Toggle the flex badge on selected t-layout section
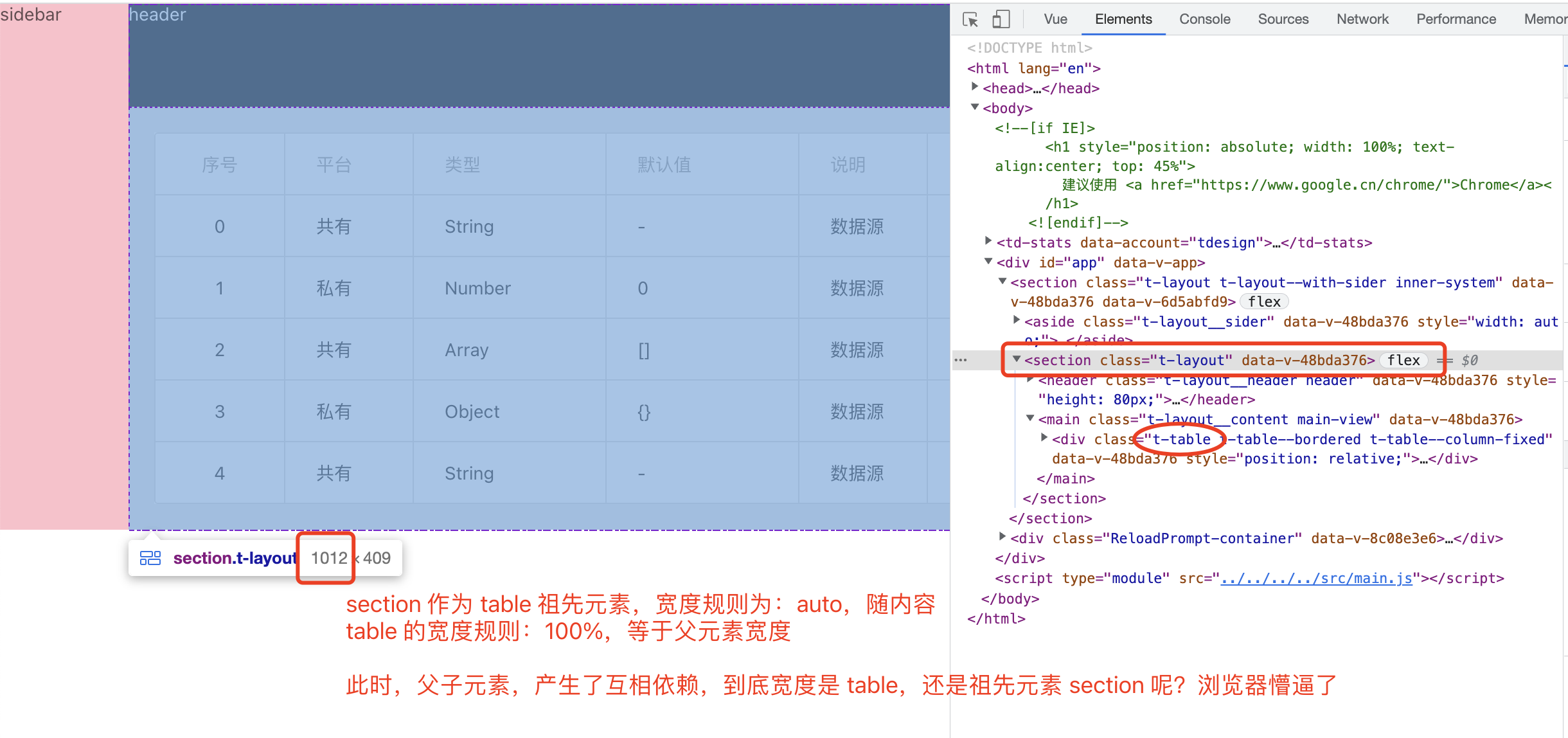The height and width of the screenshot is (738, 1568). [x=1403, y=360]
